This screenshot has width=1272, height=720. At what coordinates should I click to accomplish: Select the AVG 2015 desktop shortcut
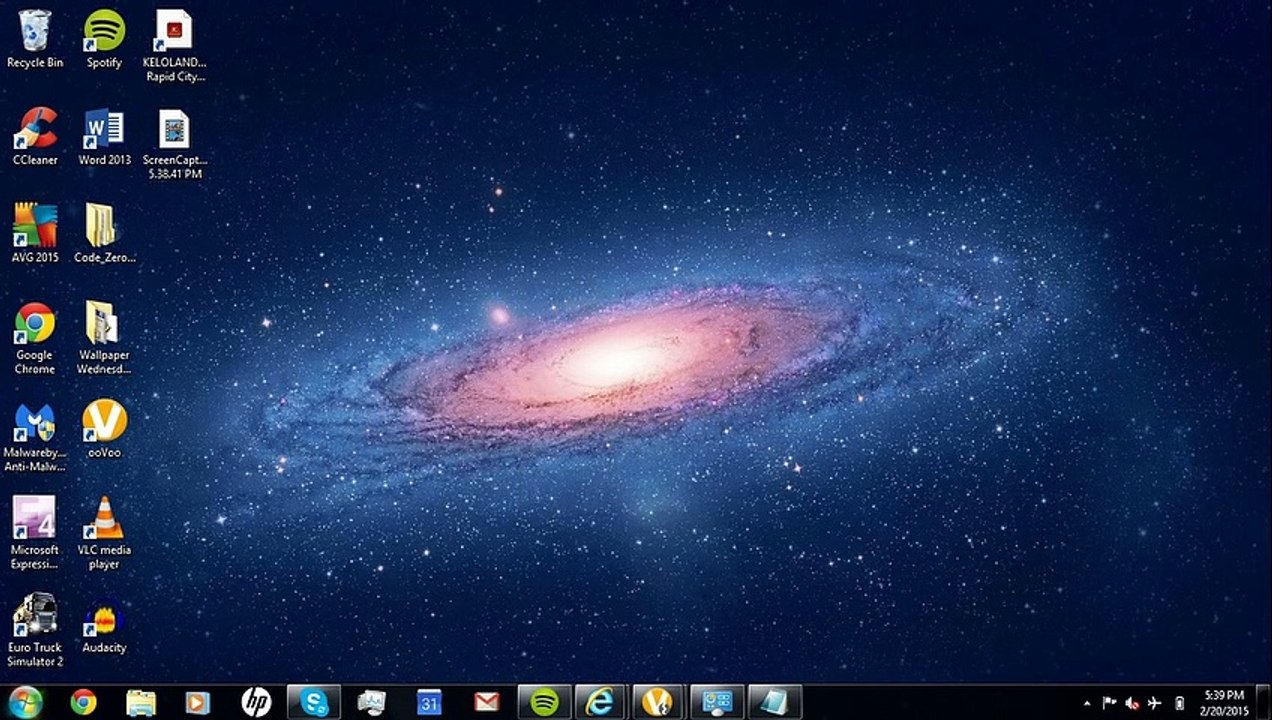point(35,234)
